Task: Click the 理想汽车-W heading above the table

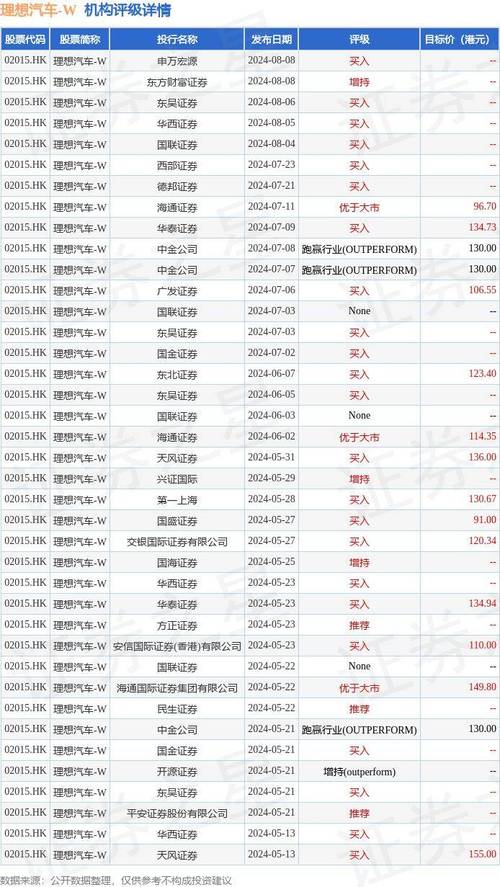Action: tap(36, 10)
